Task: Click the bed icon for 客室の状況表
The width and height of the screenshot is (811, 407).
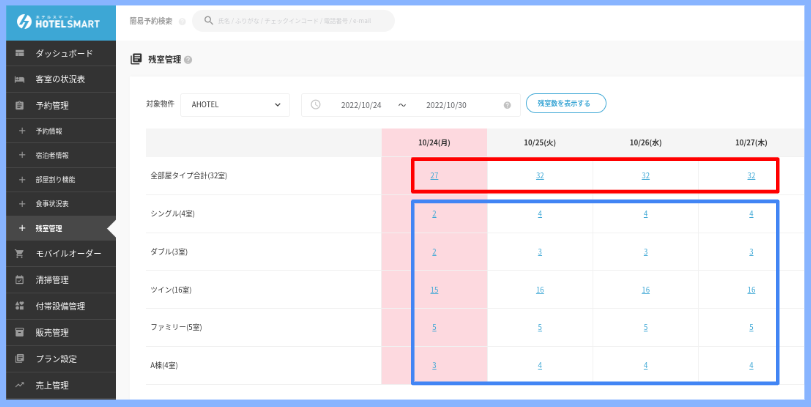Action: coord(20,79)
